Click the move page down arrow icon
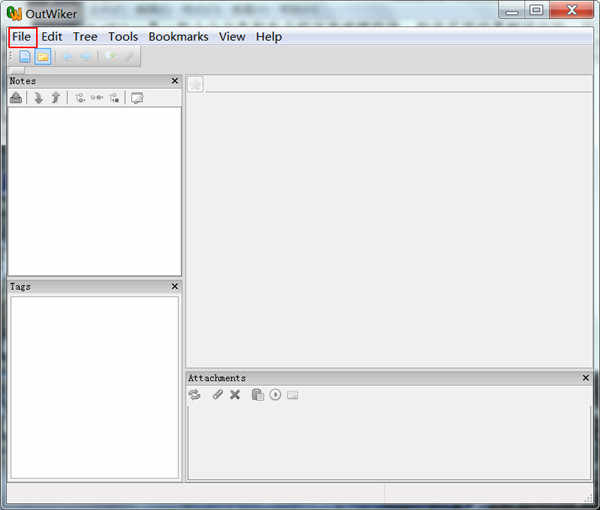The height and width of the screenshot is (510, 600). pyautogui.click(x=38, y=98)
